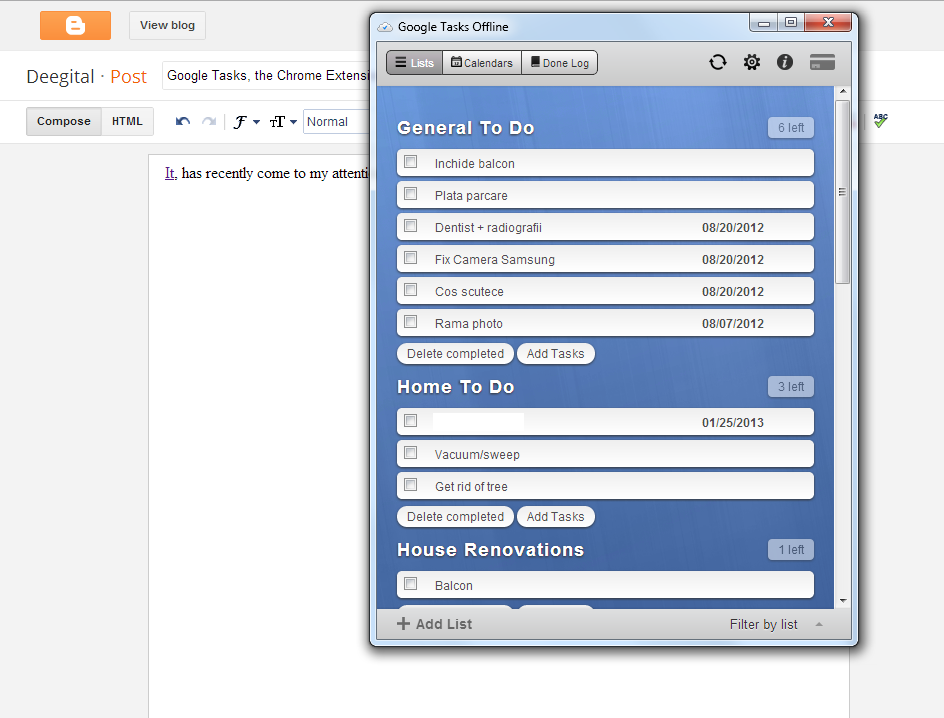Select the Home To Do heading
The height and width of the screenshot is (718, 944).
456,387
